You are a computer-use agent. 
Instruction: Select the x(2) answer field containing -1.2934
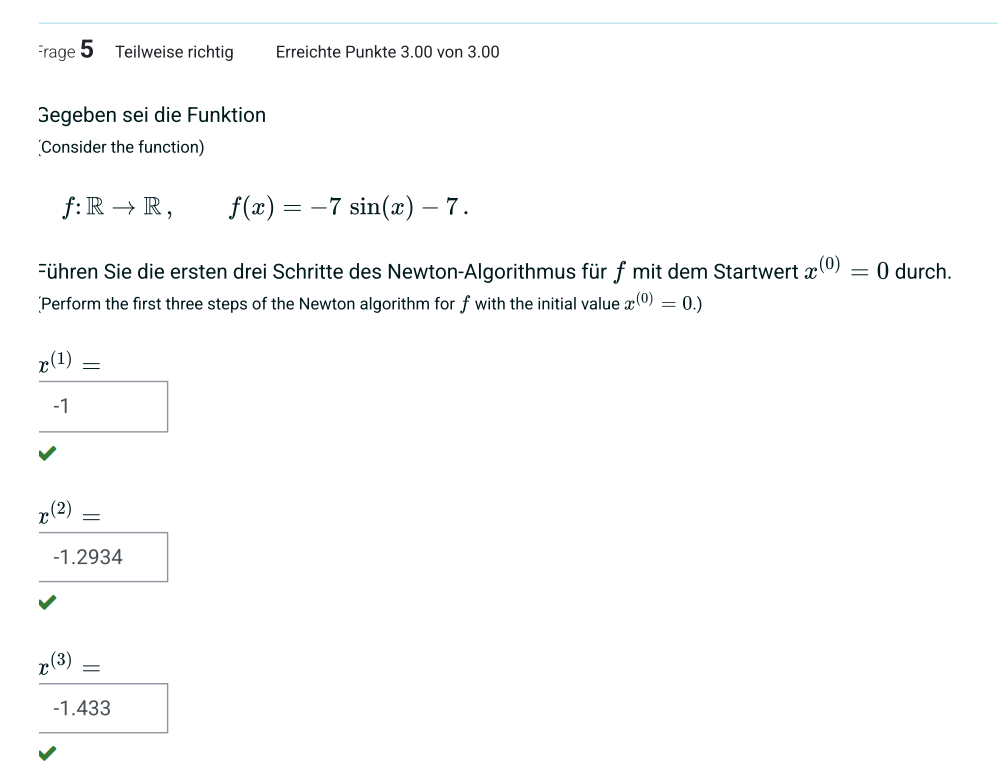coord(103,557)
